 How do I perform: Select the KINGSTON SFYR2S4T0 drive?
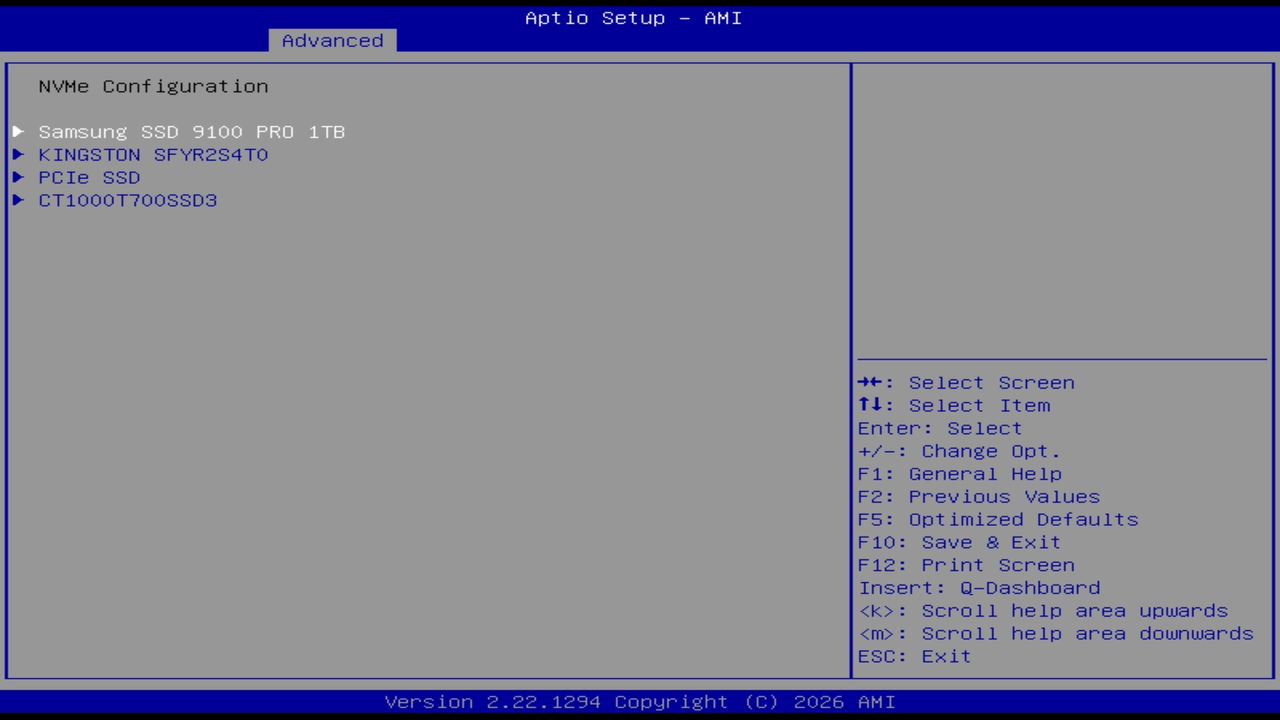pyautogui.click(x=153, y=154)
